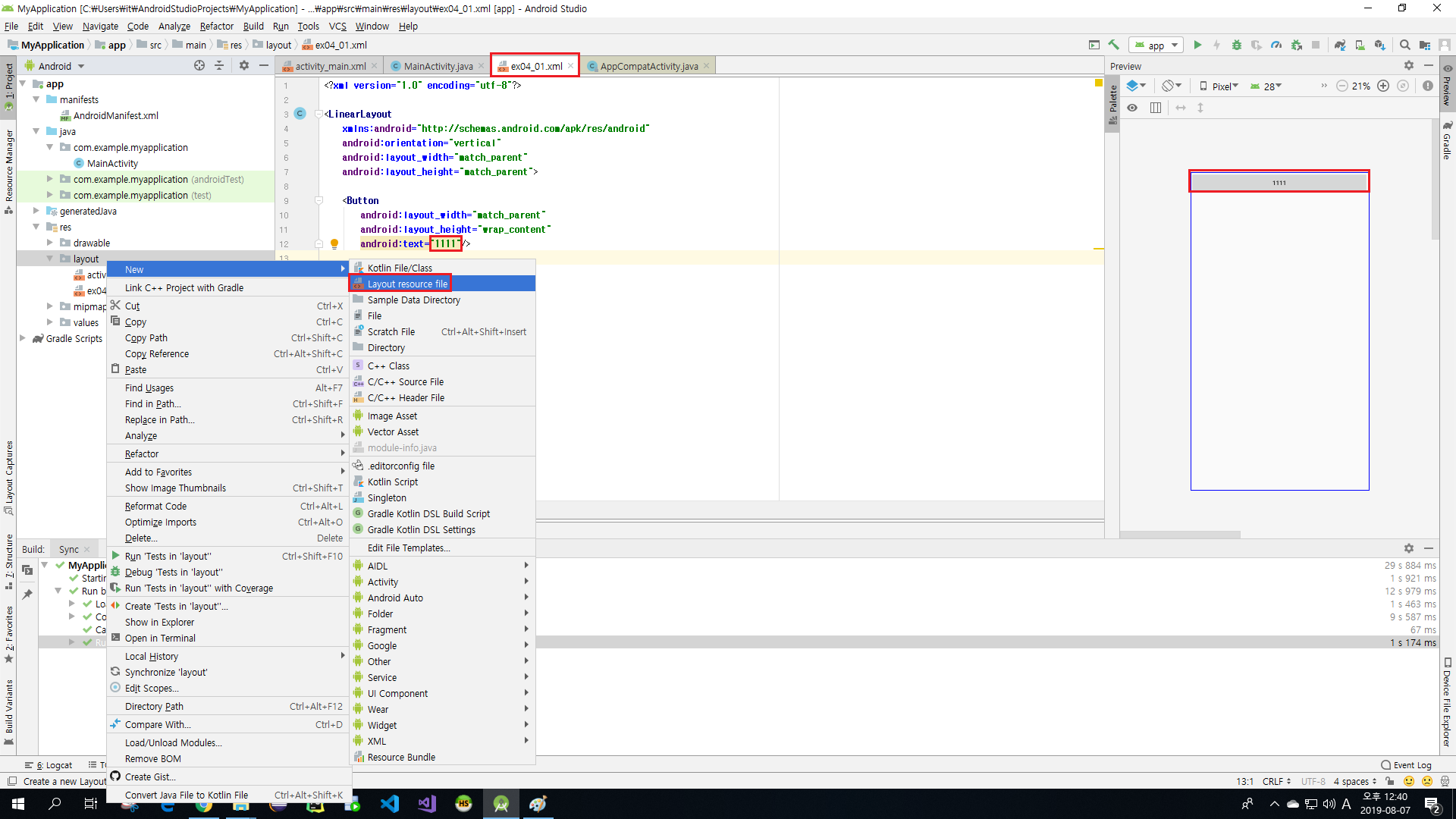Collapse the manifests folder in project tree
The width and height of the screenshot is (1456, 819).
tap(36, 99)
